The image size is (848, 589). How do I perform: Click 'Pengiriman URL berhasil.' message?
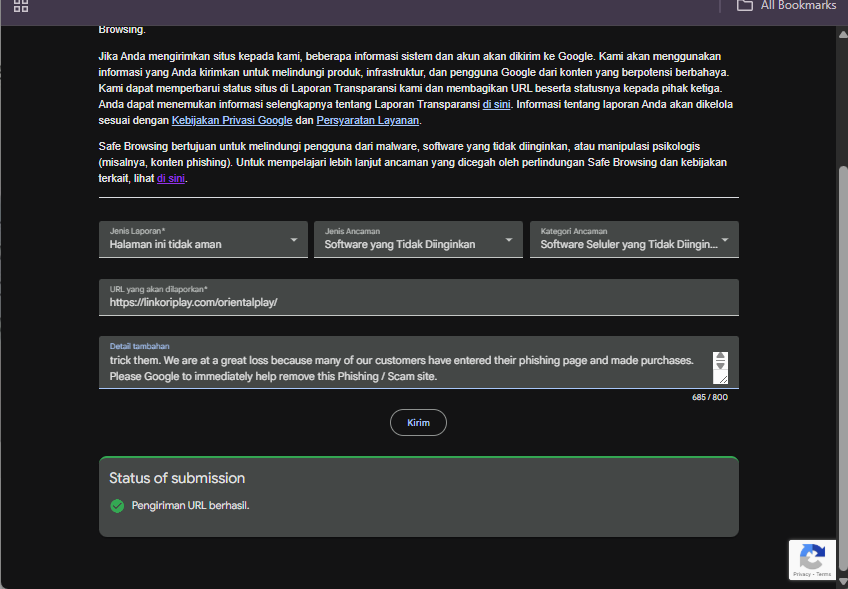click(x=190, y=506)
